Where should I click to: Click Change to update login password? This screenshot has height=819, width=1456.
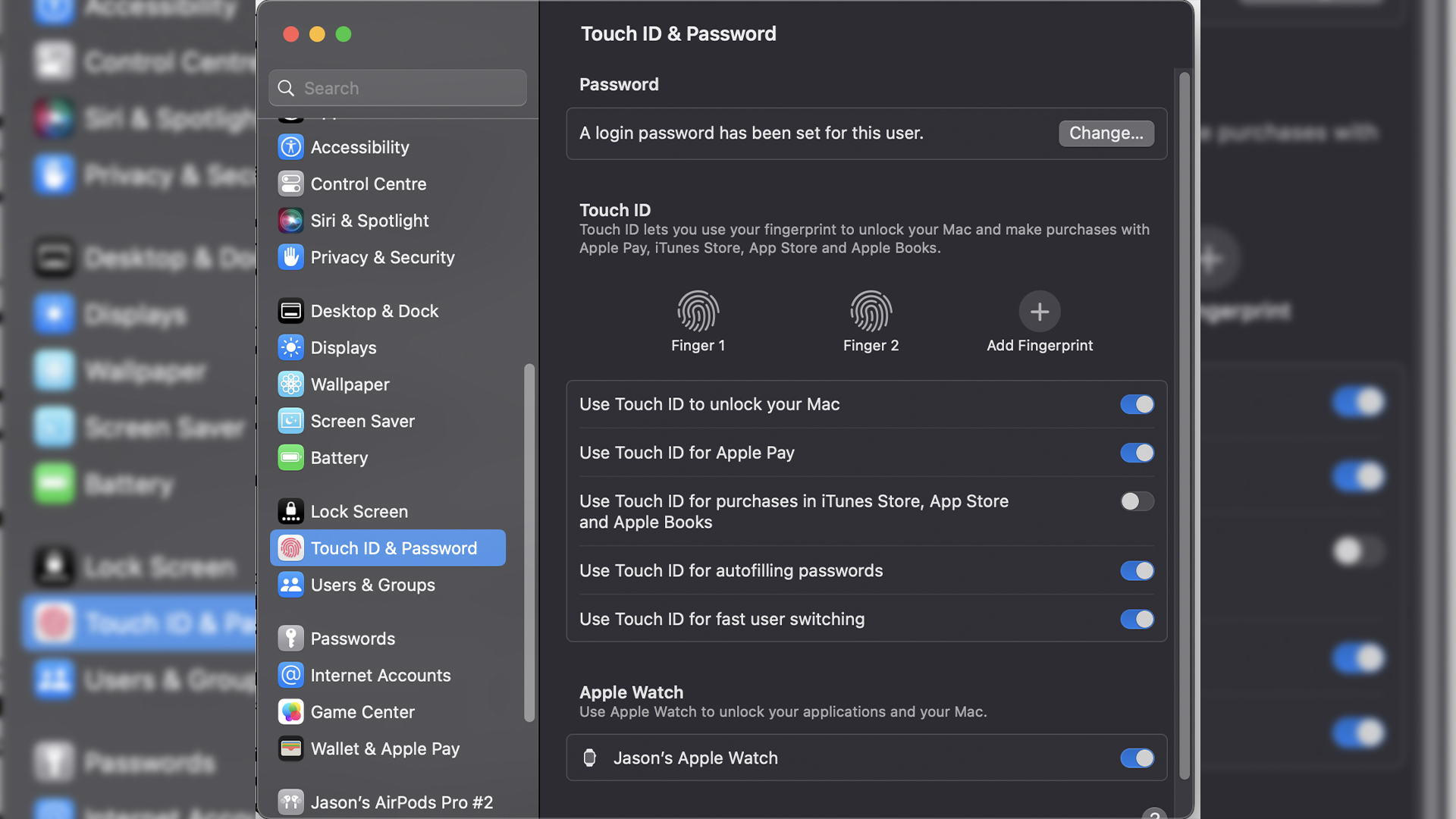point(1106,133)
